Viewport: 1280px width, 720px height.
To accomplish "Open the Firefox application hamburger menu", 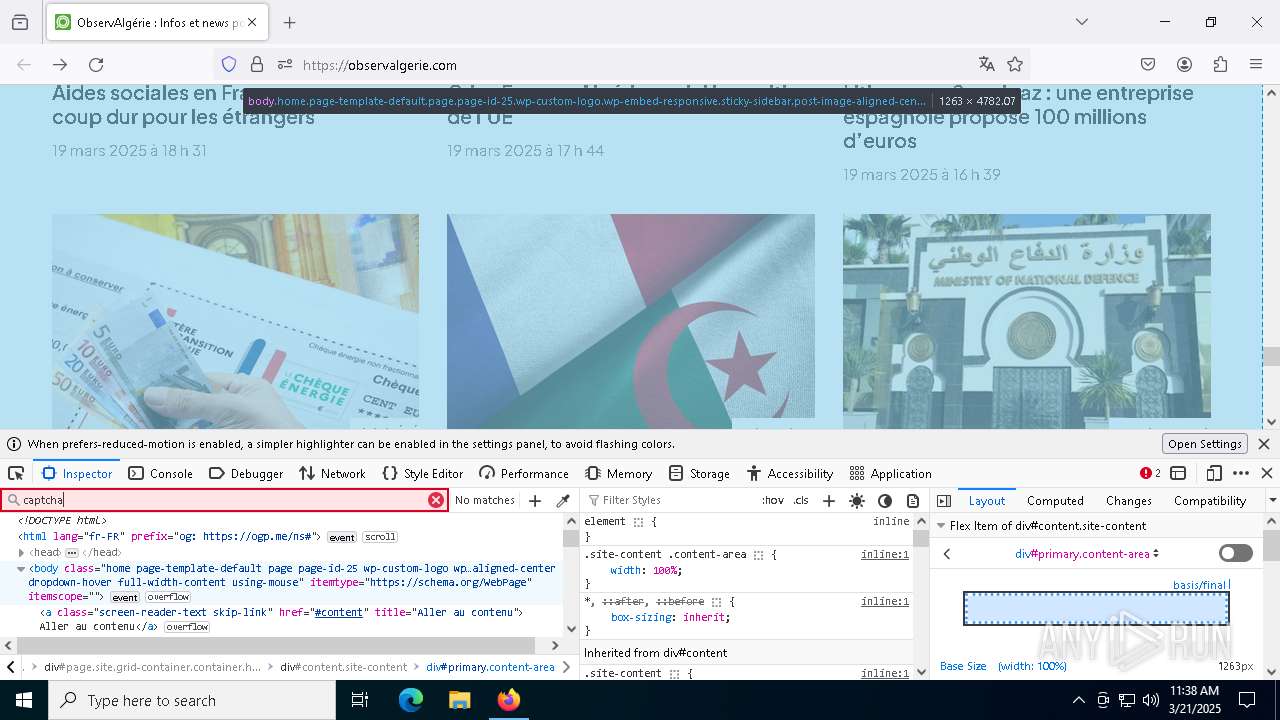I will [x=1256, y=64].
